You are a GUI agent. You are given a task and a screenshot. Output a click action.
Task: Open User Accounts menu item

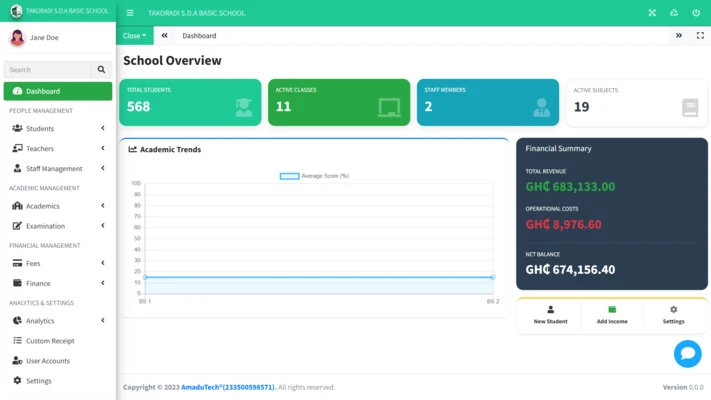point(58,361)
